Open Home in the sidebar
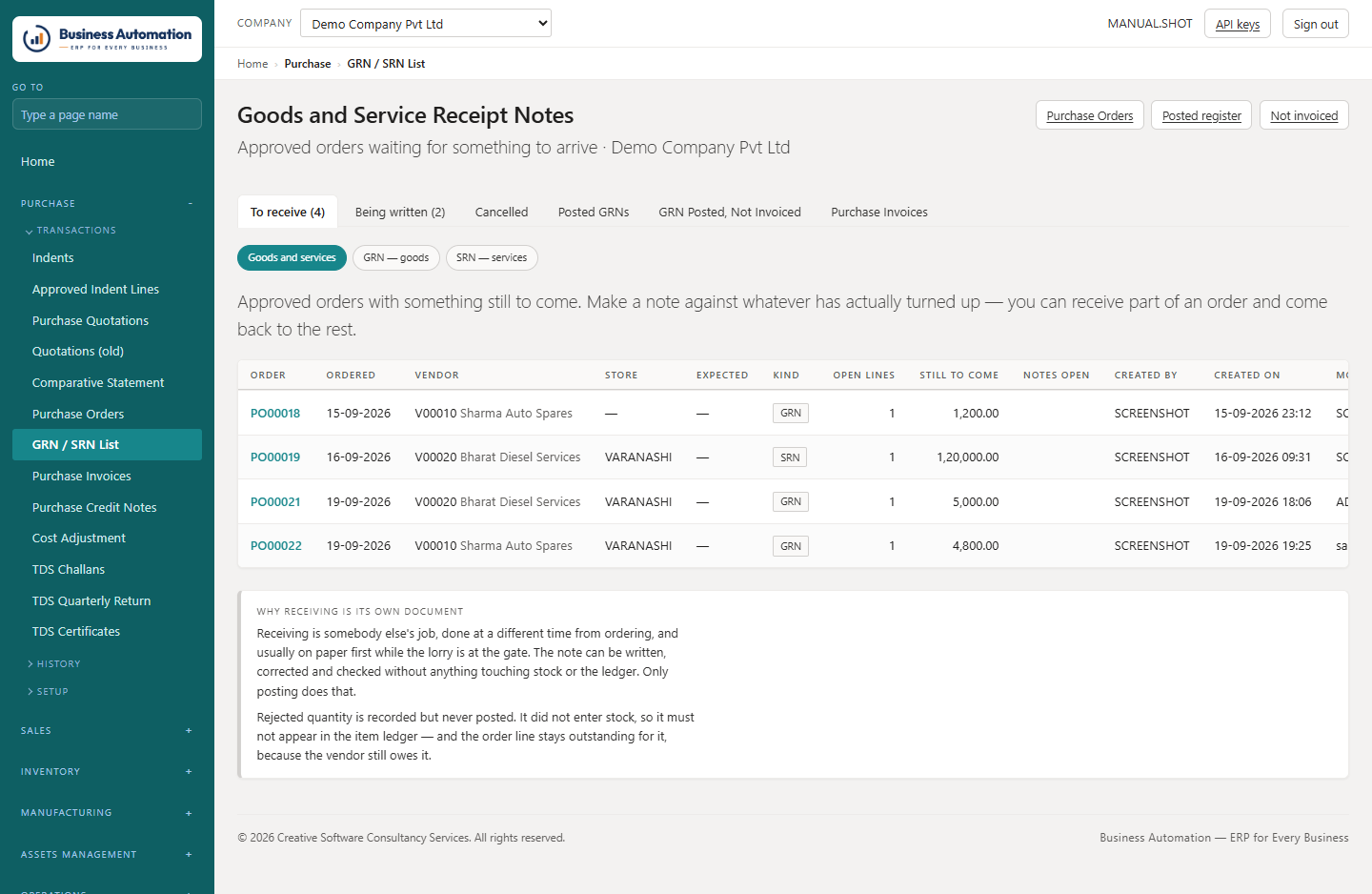The width and height of the screenshot is (1372, 894). [107, 162]
